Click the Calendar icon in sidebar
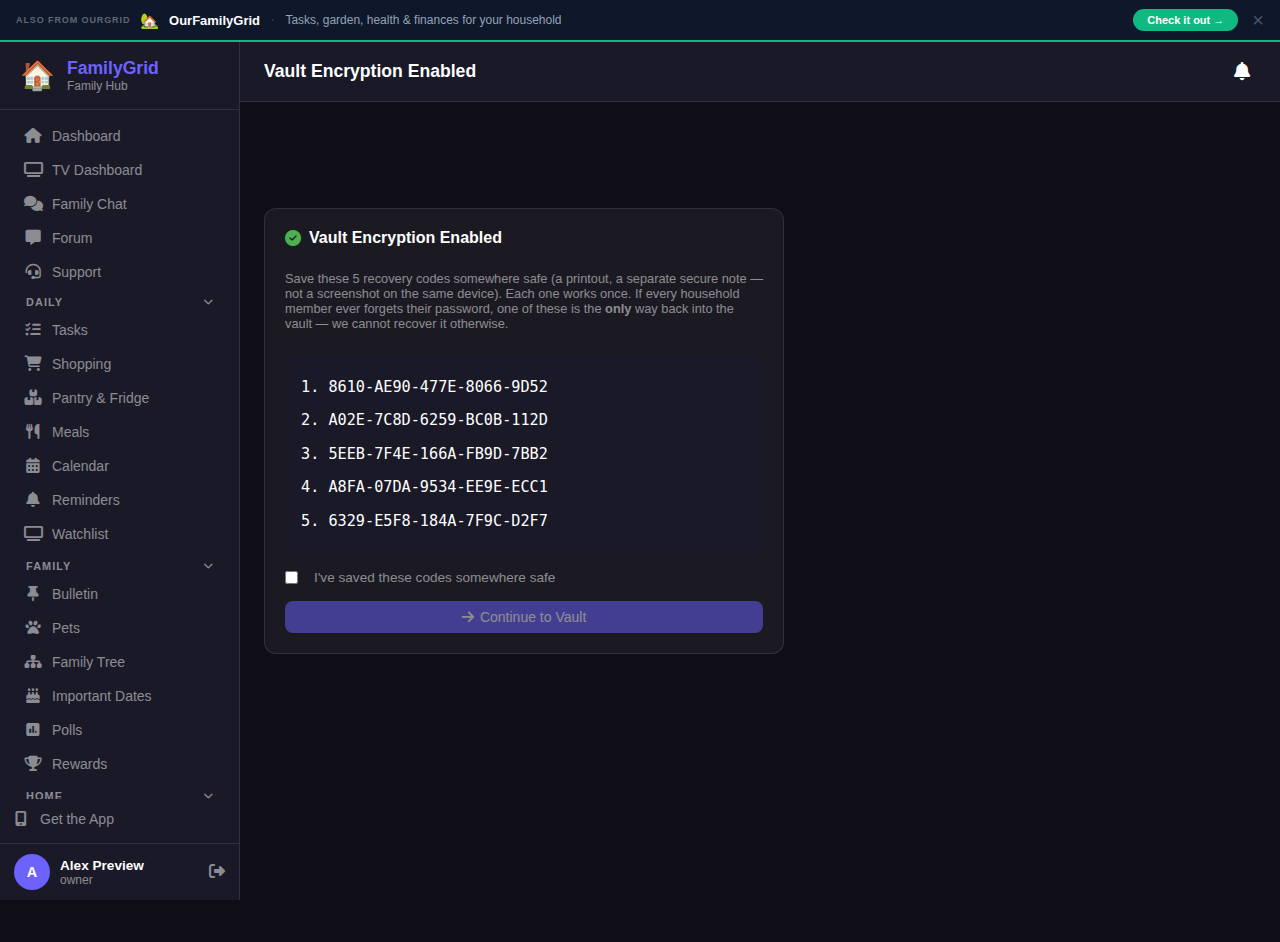Image resolution: width=1280 pixels, height=942 pixels. (33, 466)
